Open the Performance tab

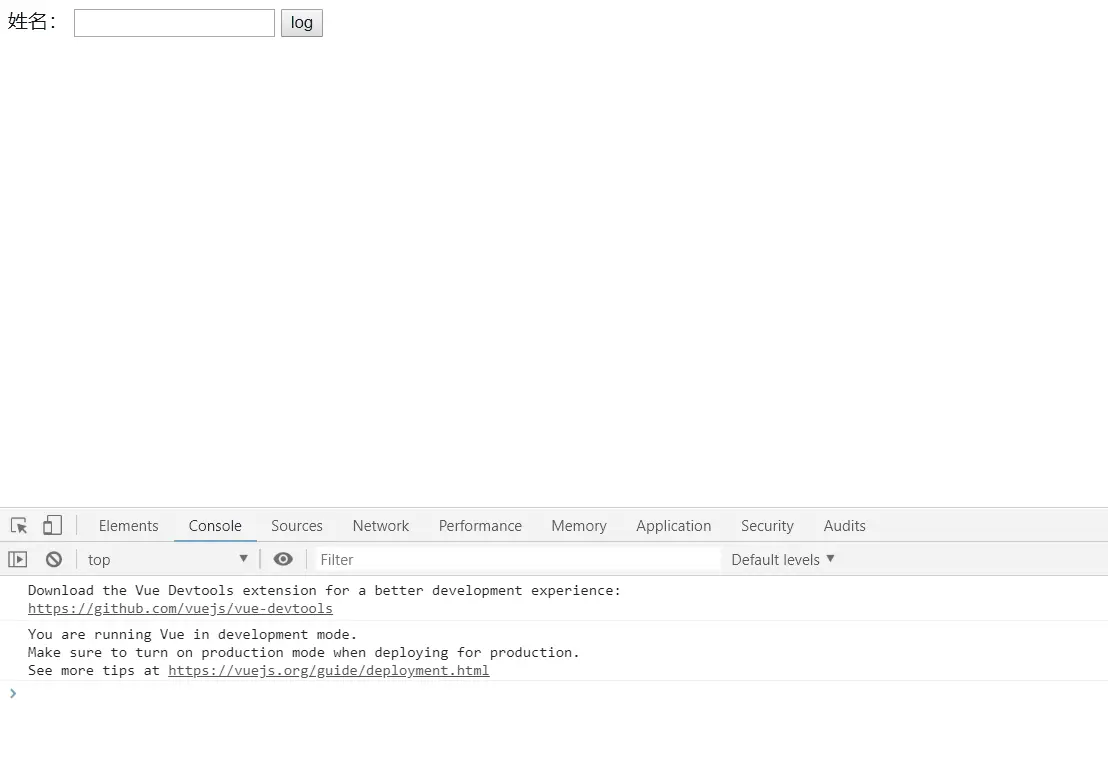pos(481,526)
